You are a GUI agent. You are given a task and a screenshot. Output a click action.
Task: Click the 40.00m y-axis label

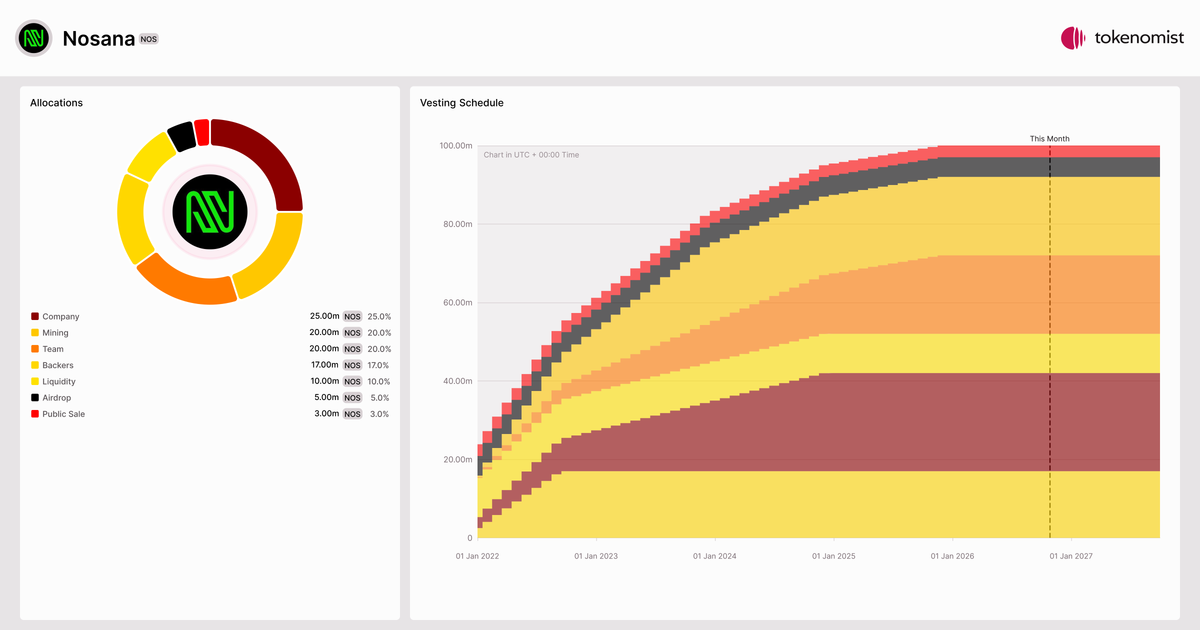click(458, 381)
